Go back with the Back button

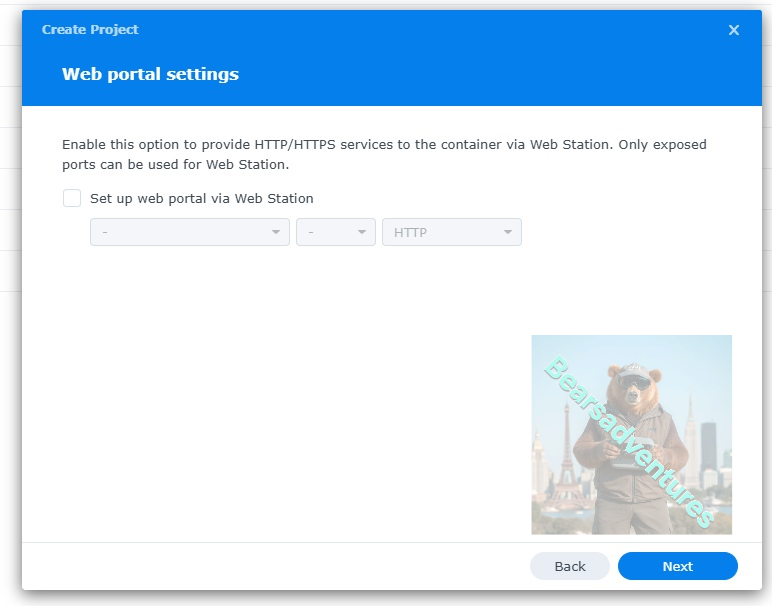pyautogui.click(x=569, y=566)
